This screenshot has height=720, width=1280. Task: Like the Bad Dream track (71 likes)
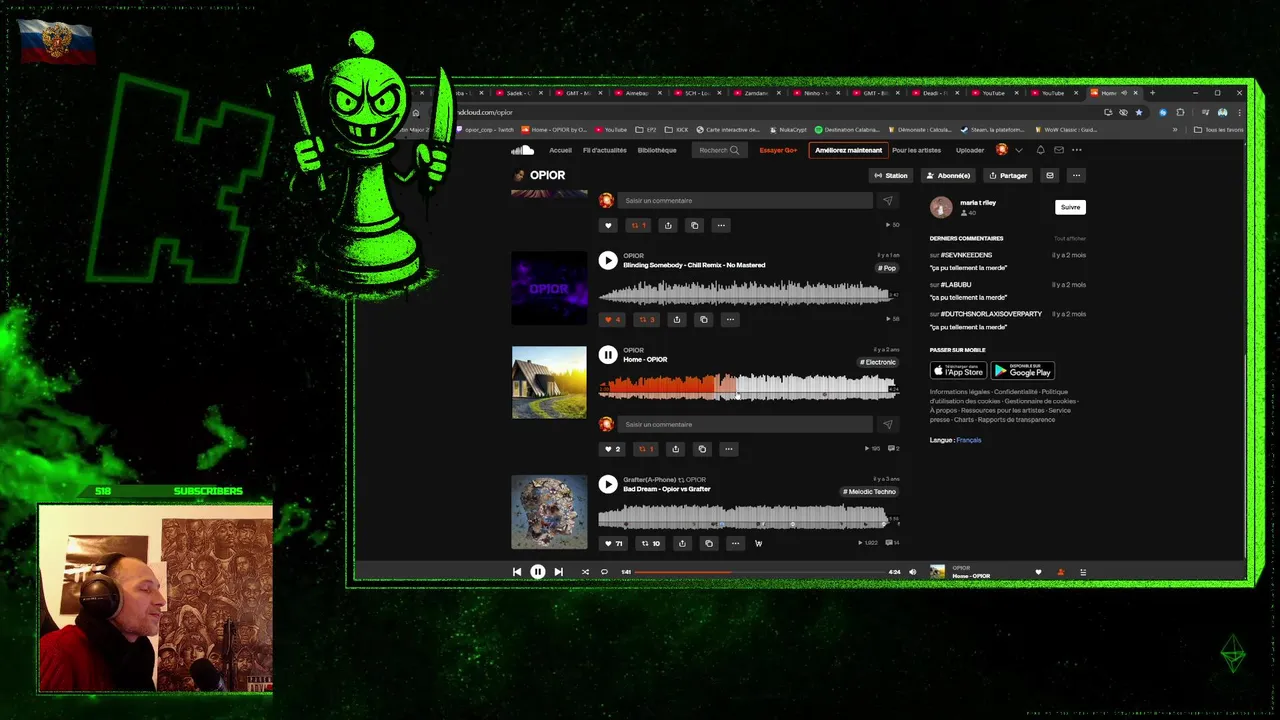click(613, 544)
